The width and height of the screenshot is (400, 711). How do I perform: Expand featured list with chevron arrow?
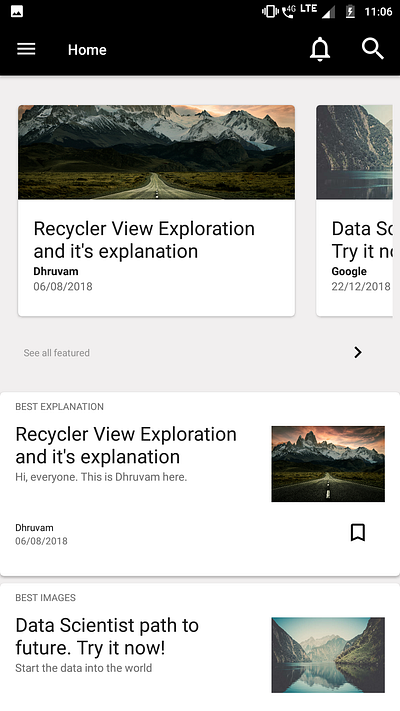358,352
